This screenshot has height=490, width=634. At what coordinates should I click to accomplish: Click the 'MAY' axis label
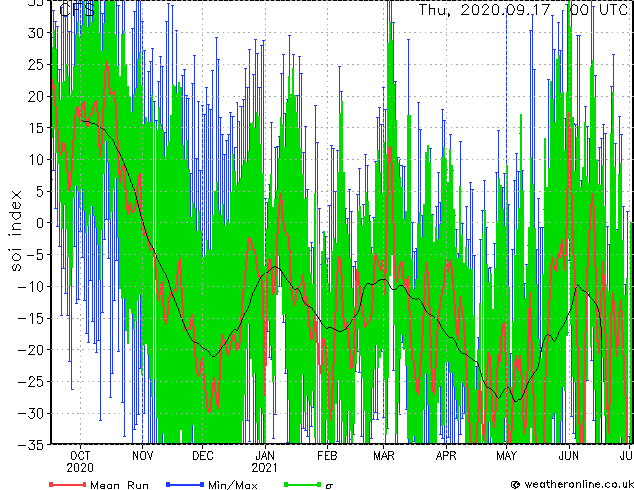click(506, 456)
